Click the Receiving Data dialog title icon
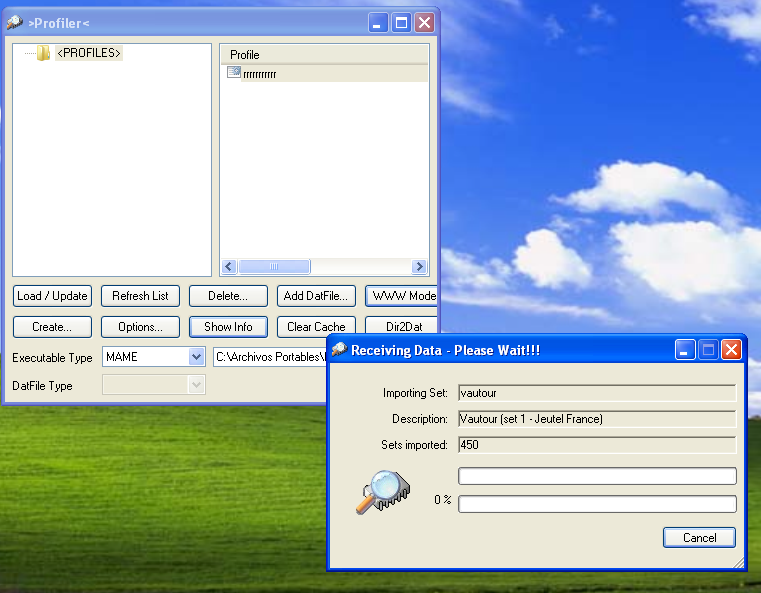 340,349
